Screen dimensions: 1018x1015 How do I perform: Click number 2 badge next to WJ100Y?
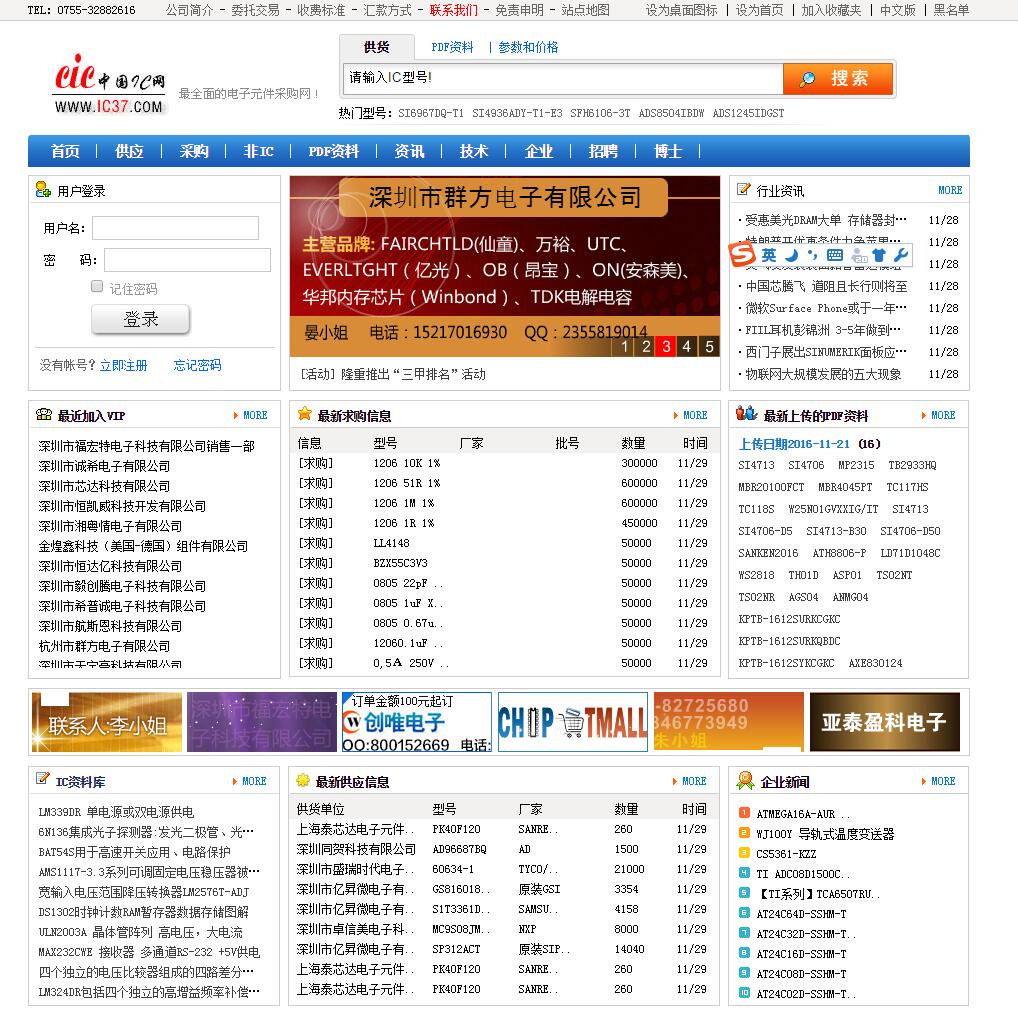[744, 833]
